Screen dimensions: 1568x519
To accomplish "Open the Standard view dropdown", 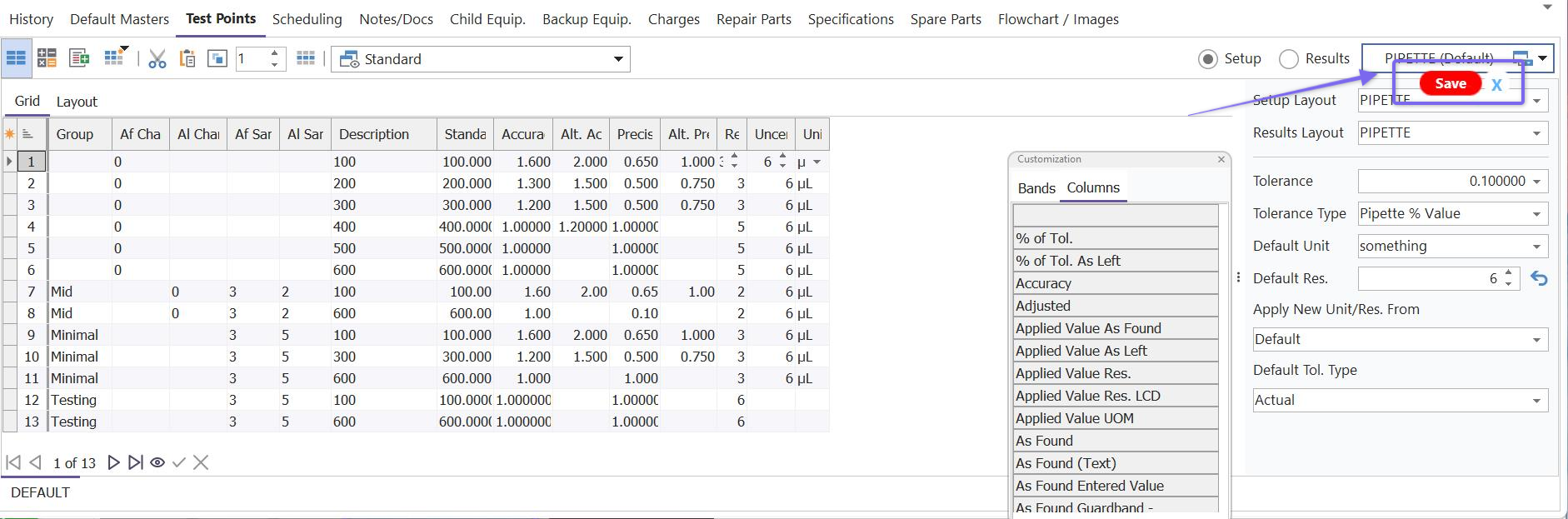I will pyautogui.click(x=618, y=59).
